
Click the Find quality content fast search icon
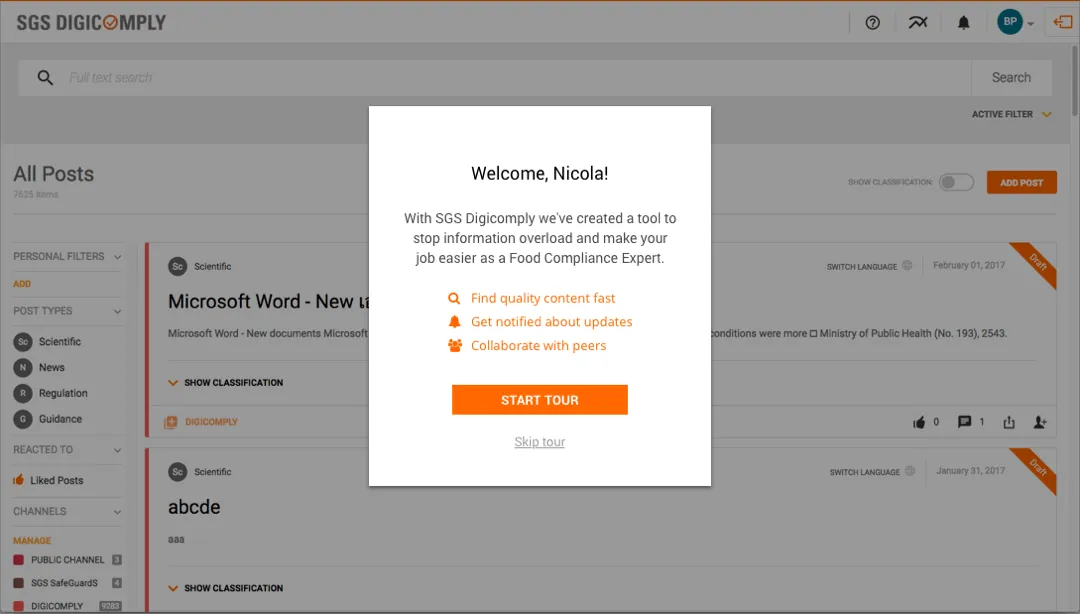454,298
